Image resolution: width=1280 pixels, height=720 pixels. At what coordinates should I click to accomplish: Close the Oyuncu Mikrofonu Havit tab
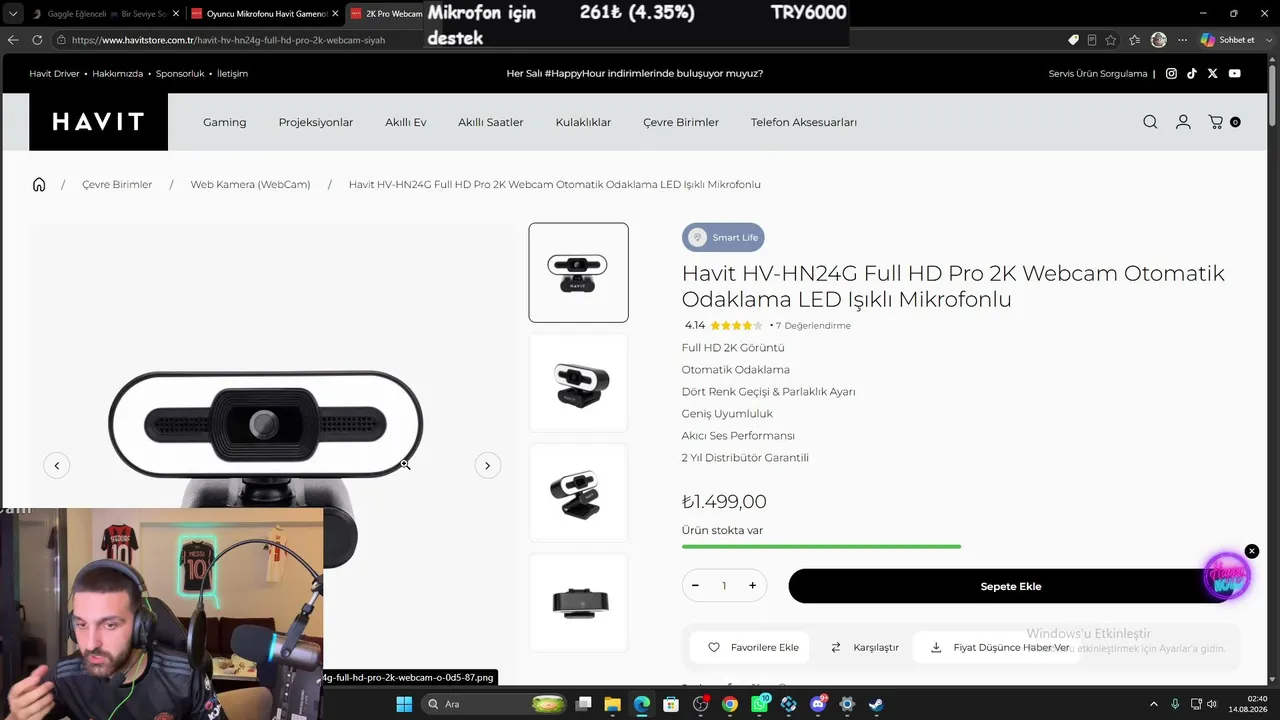[x=336, y=14]
